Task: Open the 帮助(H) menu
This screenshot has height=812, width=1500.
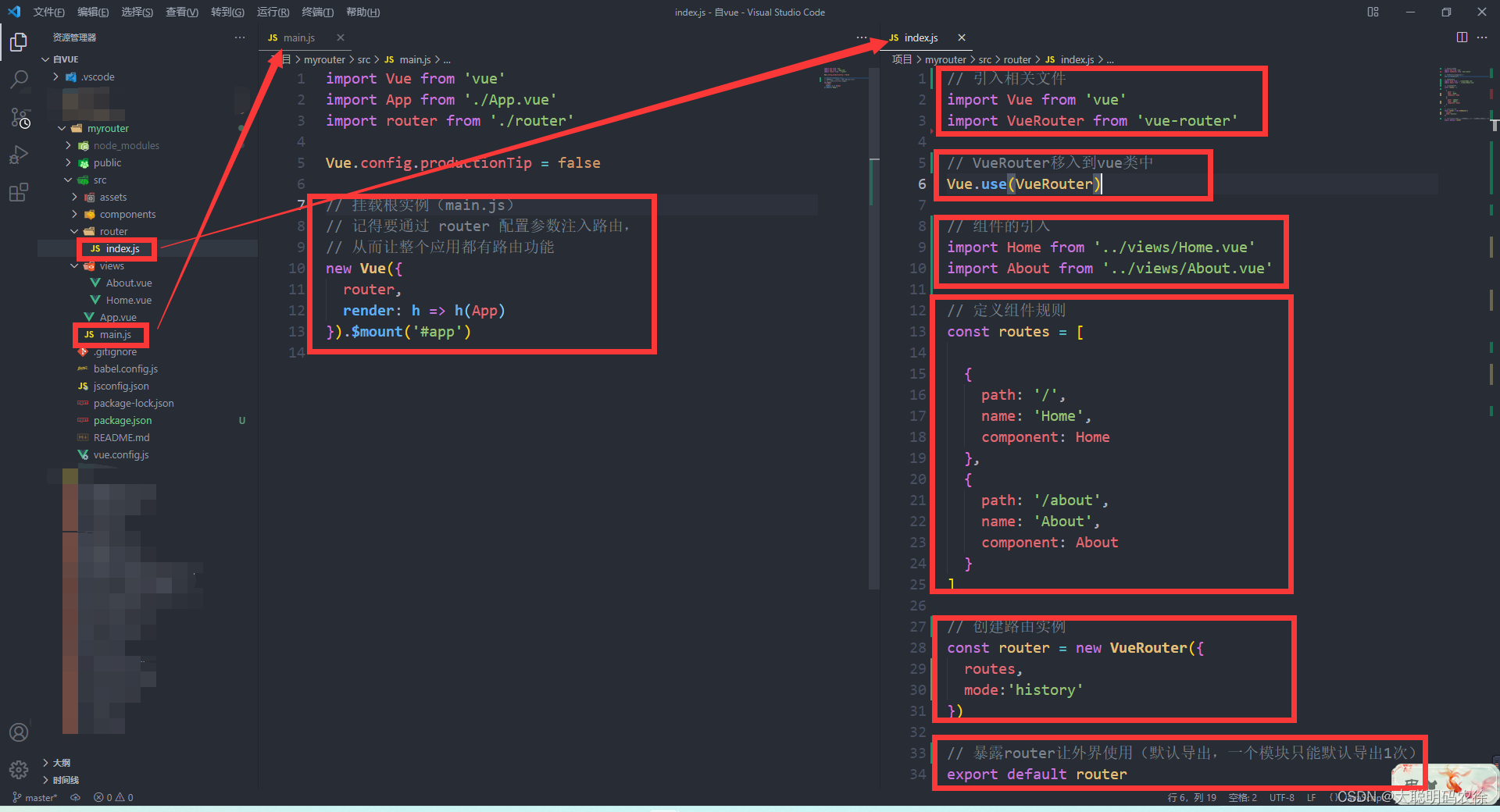Action: [x=362, y=12]
